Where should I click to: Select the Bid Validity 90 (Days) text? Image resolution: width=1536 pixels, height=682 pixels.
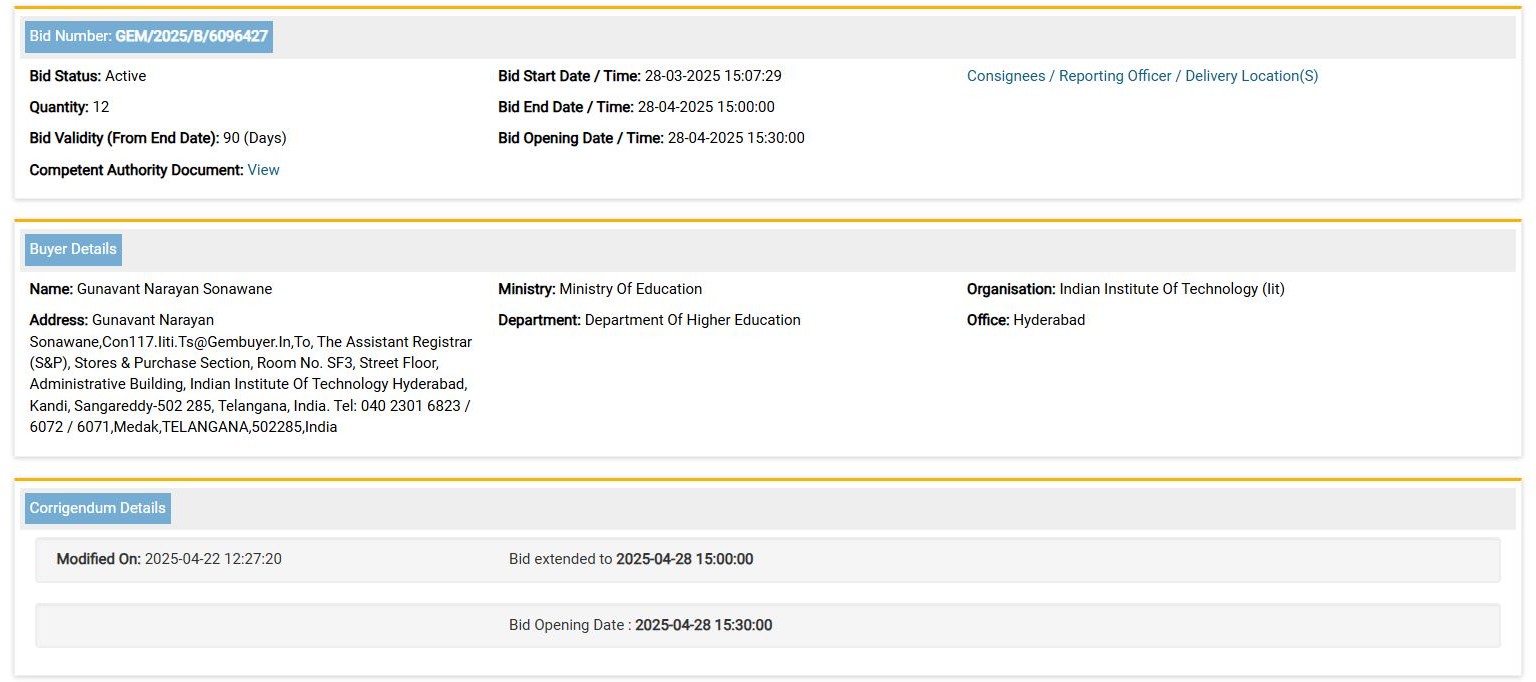pyautogui.click(x=158, y=138)
